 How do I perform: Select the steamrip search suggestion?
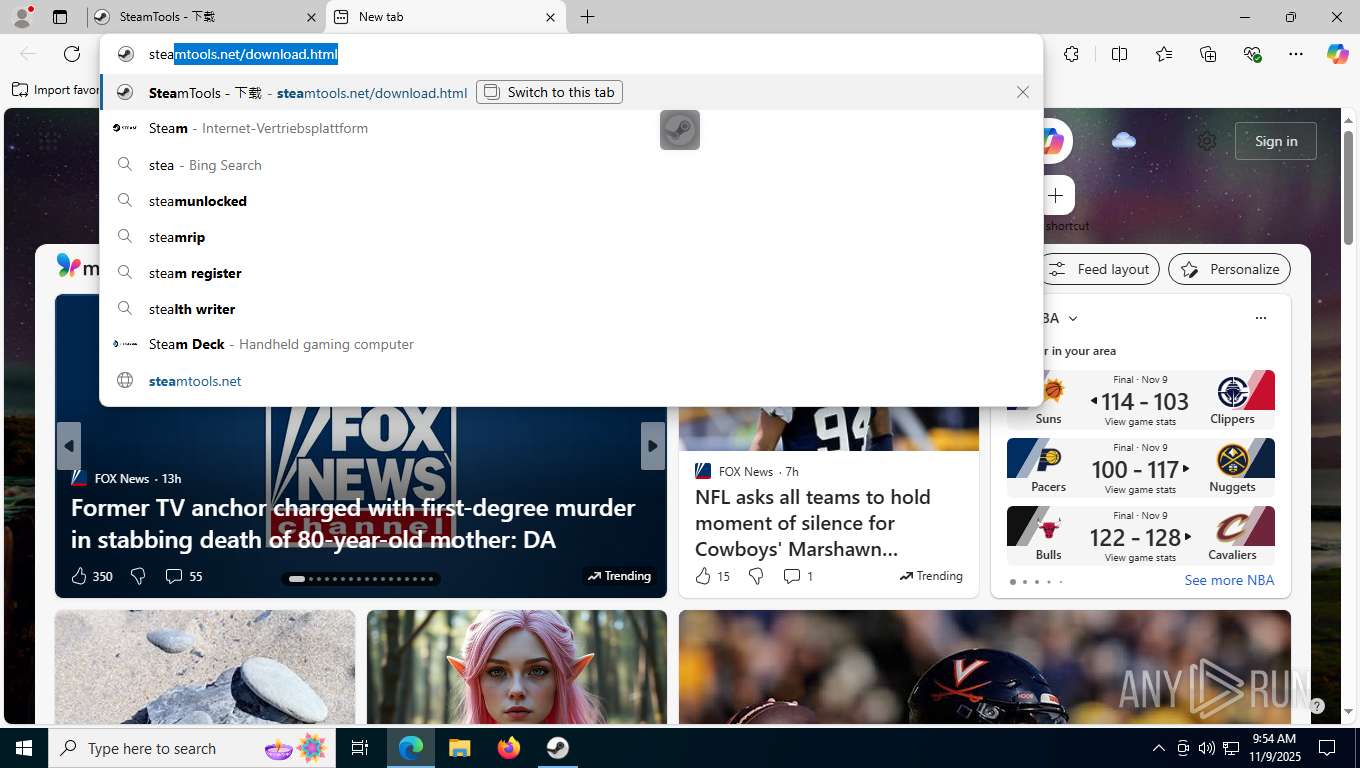[571, 237]
